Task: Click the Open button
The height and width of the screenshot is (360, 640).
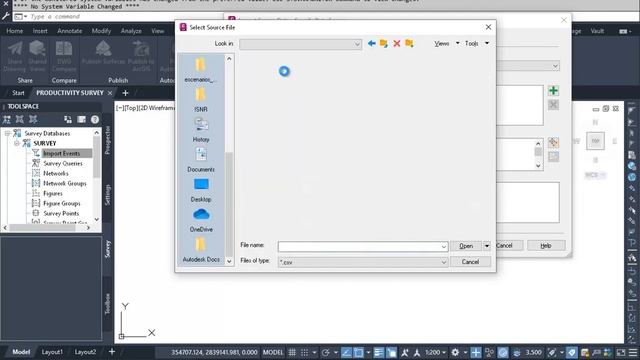Action: [466, 246]
